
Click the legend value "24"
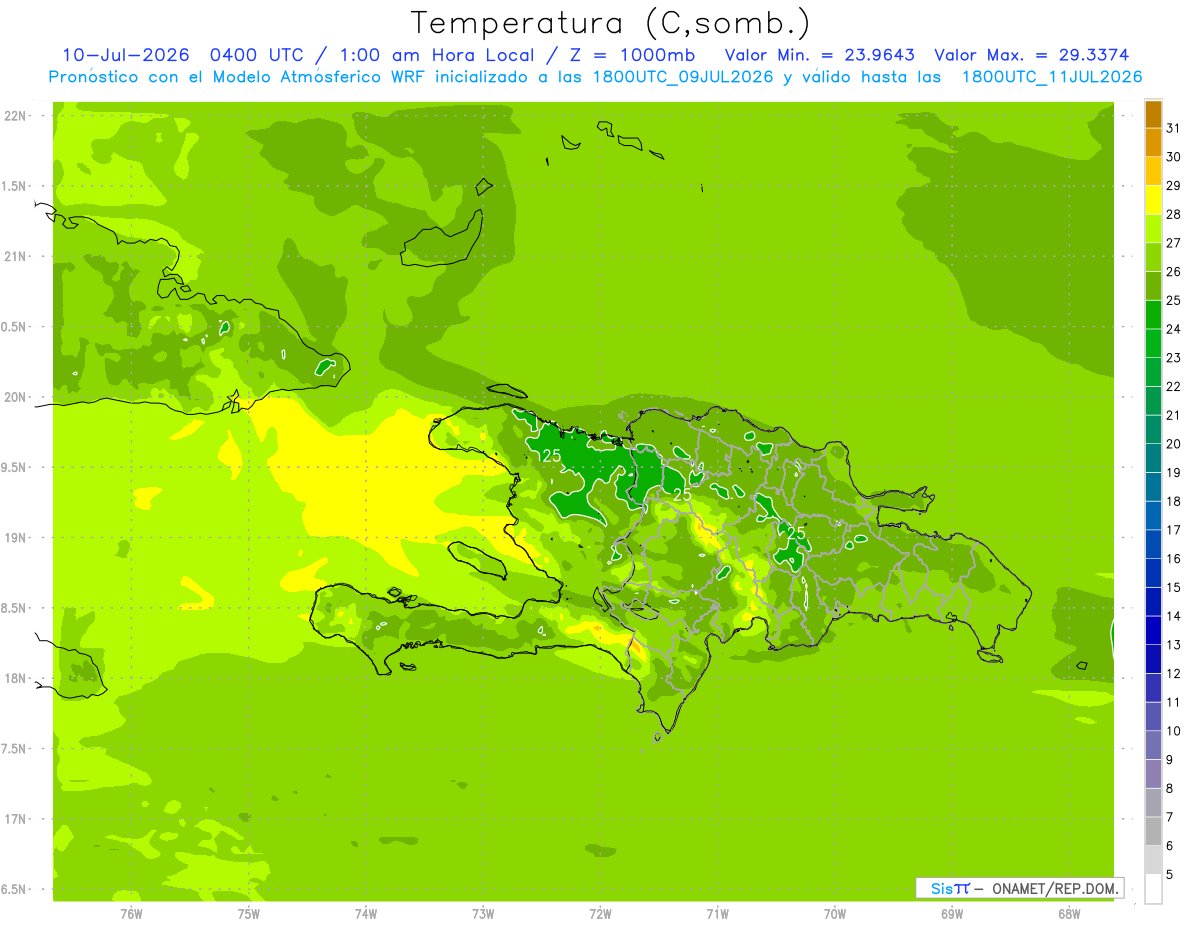(1174, 329)
